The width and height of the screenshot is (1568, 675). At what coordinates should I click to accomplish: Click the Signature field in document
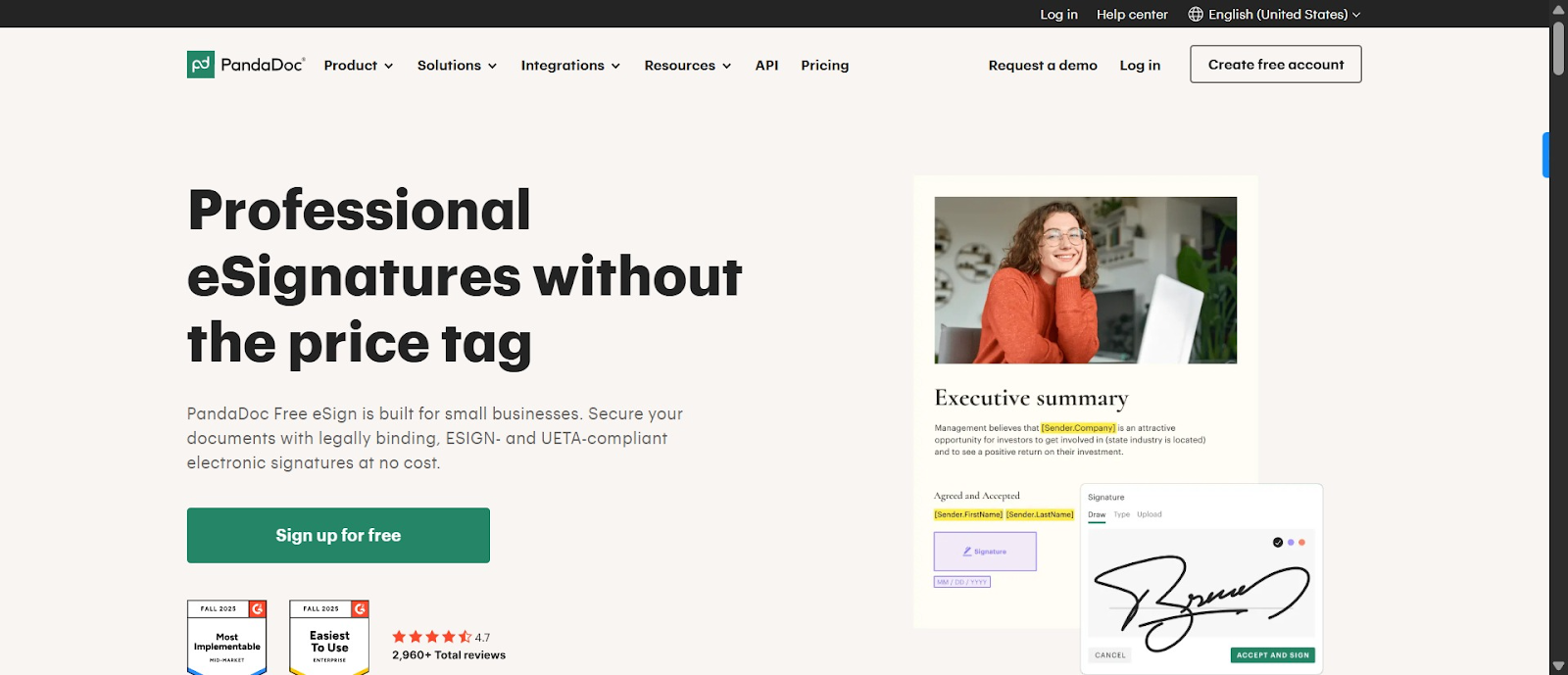coord(985,552)
